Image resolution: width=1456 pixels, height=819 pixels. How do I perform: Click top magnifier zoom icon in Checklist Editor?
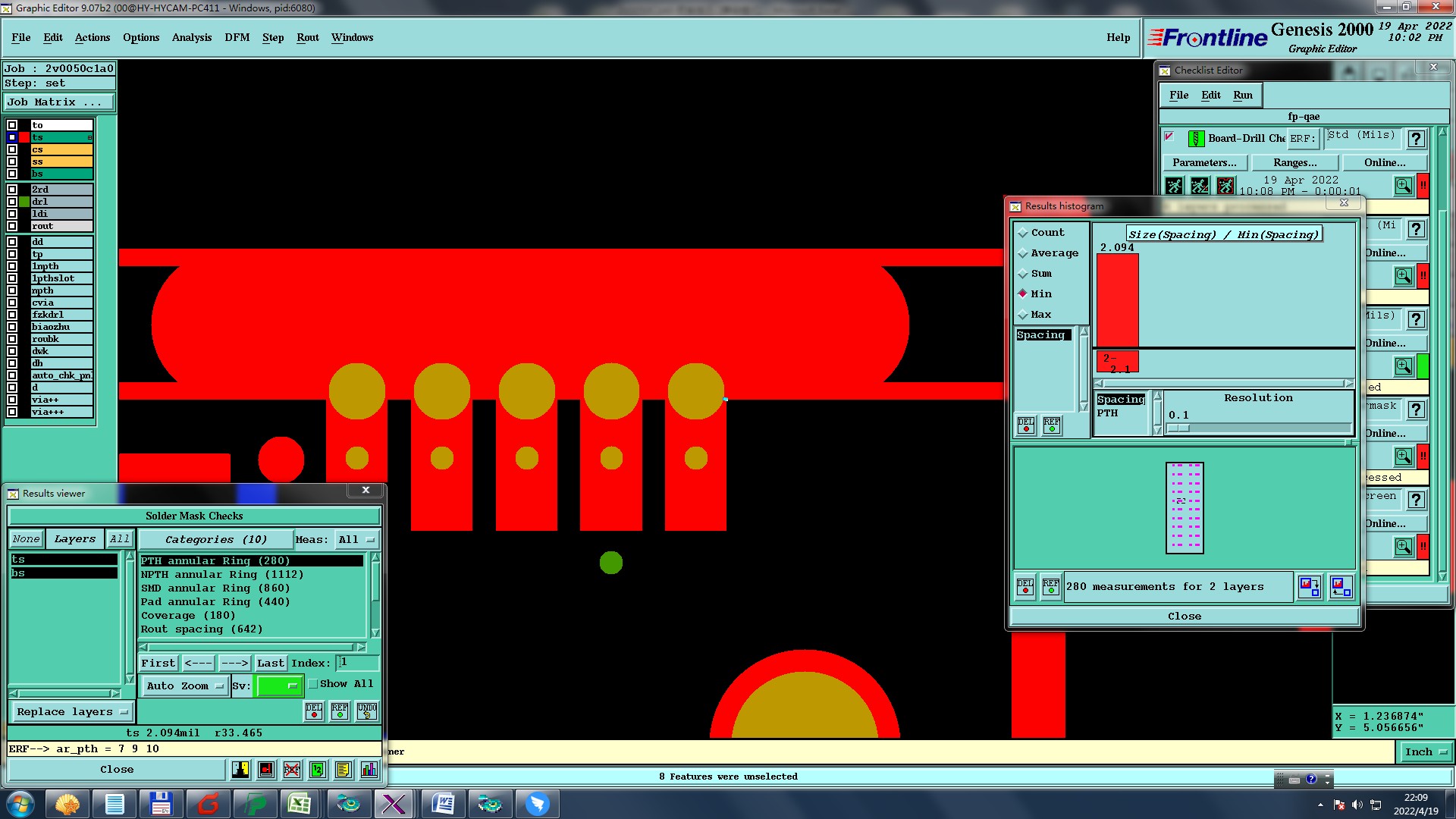coord(1403,186)
